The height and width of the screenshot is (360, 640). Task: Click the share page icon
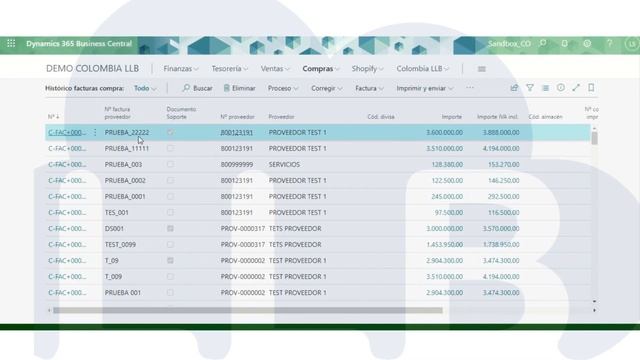click(514, 88)
